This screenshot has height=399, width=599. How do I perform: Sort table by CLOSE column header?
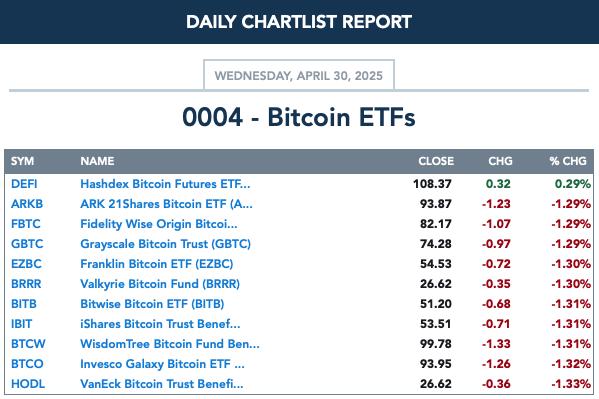pos(436,161)
